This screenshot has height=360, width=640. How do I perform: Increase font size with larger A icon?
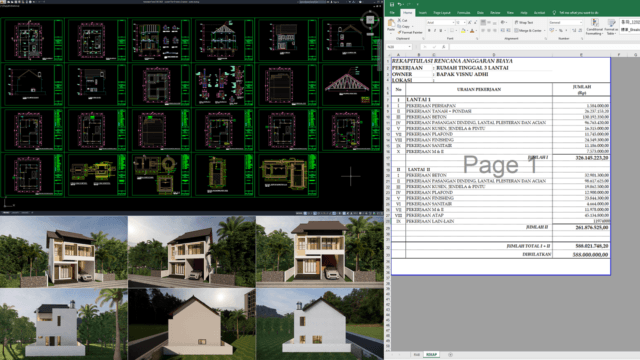point(469,22)
